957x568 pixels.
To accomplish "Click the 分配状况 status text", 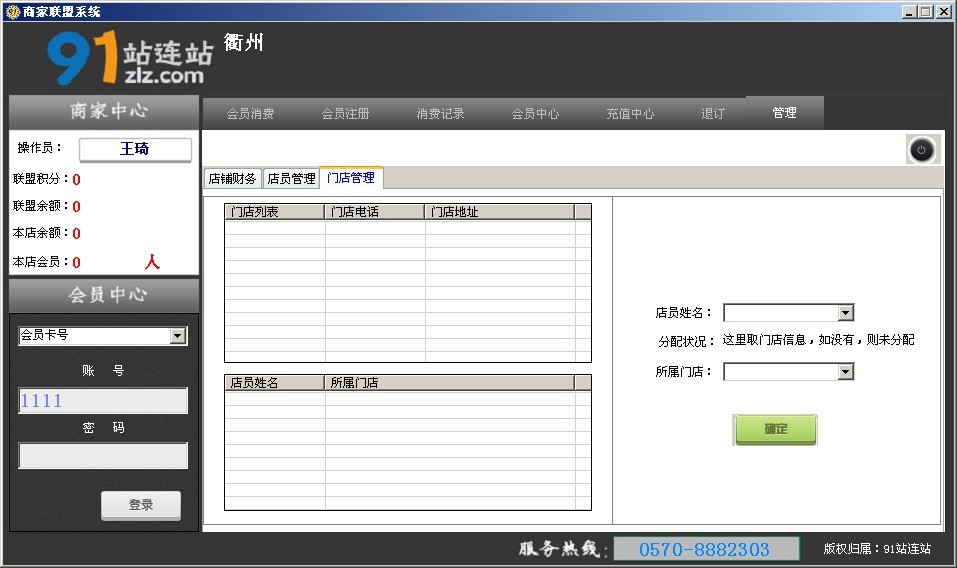I will [818, 340].
